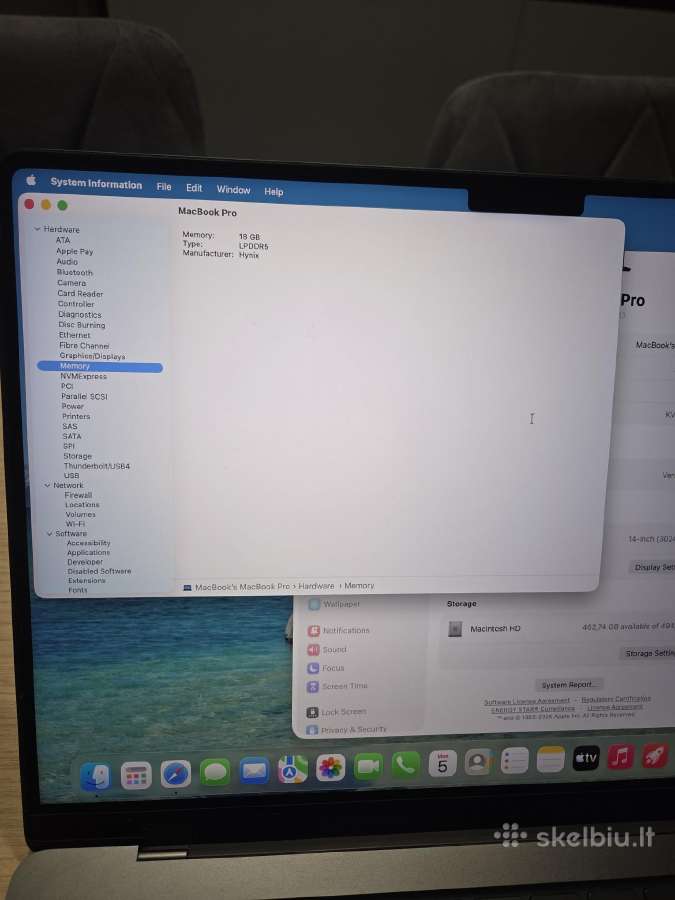This screenshot has height=900, width=675.
Task: Open the Edit menu
Action: [x=194, y=188]
